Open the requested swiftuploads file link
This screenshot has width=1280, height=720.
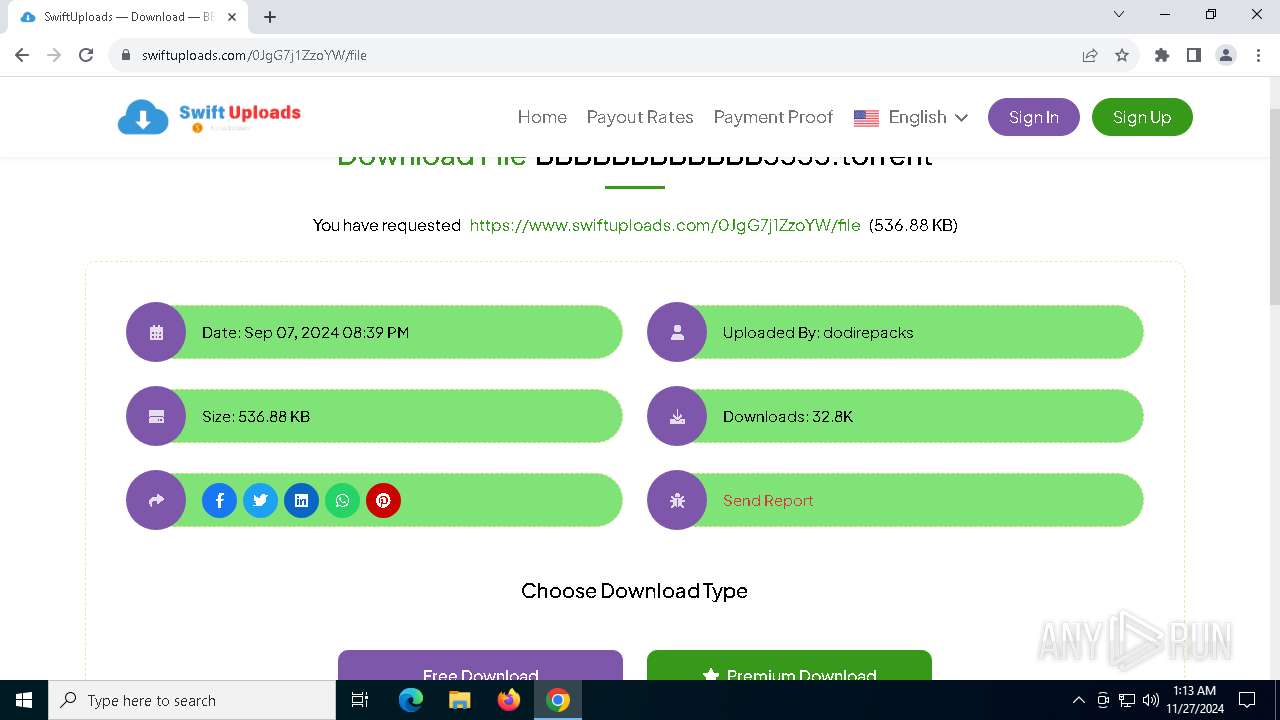tap(665, 225)
